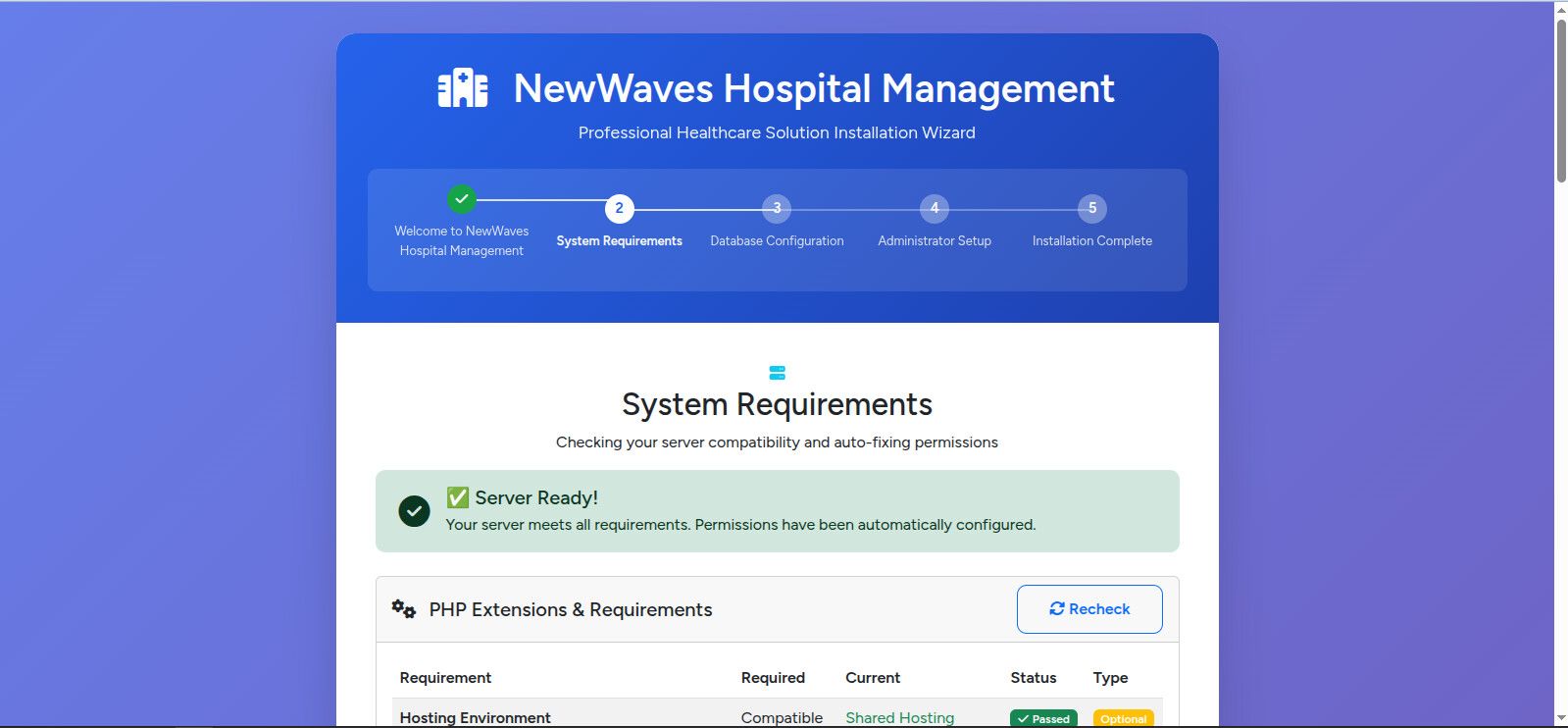Click the scrollbar down arrow
Screen dimensions: 1568x728
tap(1561, 719)
